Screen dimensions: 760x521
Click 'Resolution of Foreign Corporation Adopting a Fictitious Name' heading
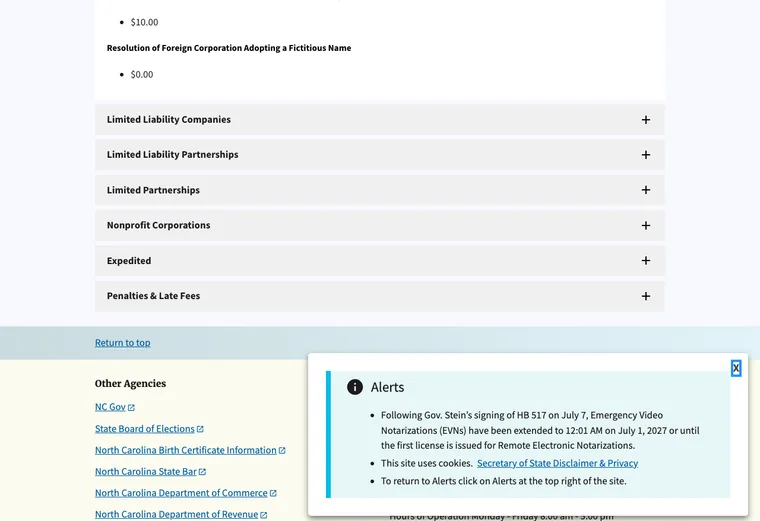229,48
